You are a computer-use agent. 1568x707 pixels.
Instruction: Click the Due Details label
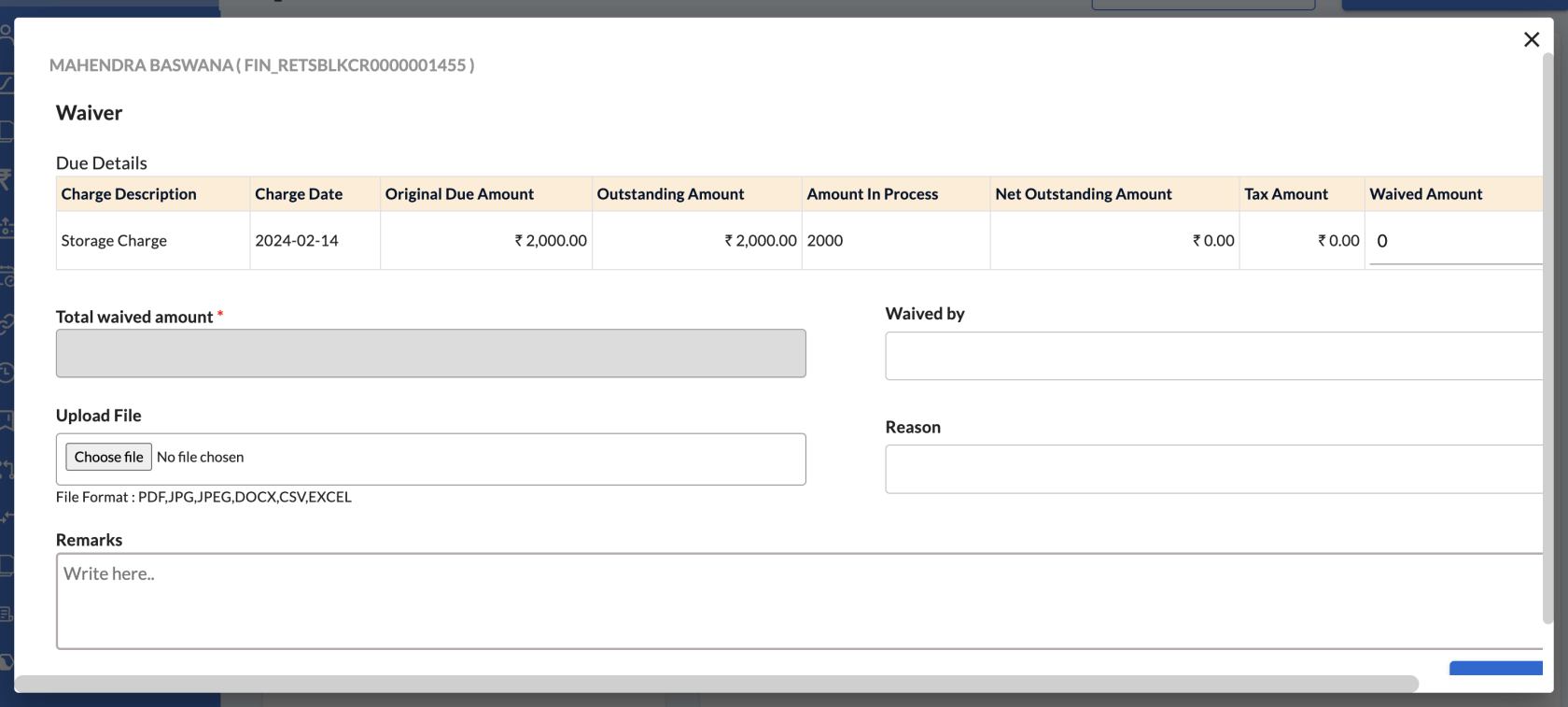click(x=102, y=163)
